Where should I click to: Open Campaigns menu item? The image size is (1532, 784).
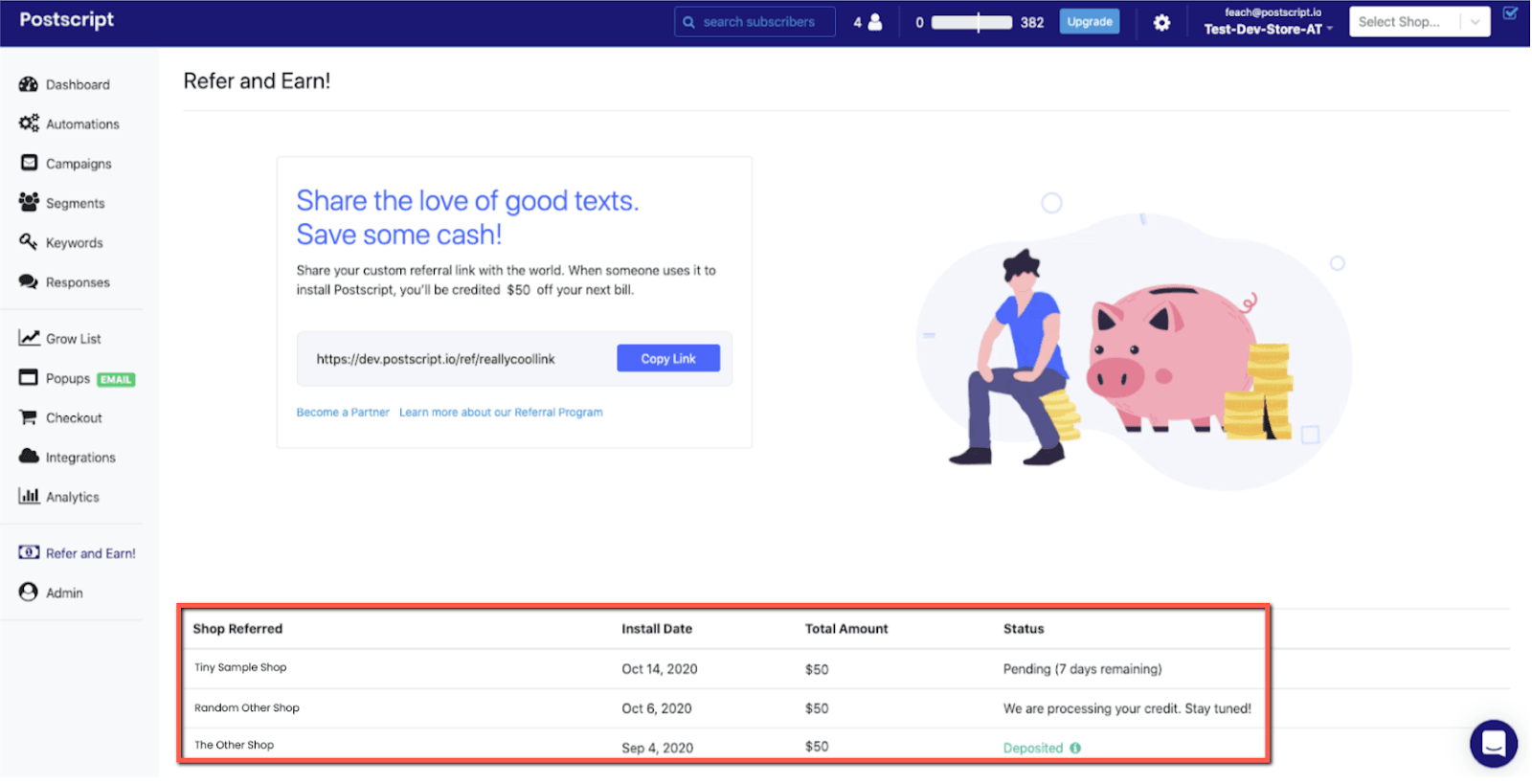tap(79, 164)
